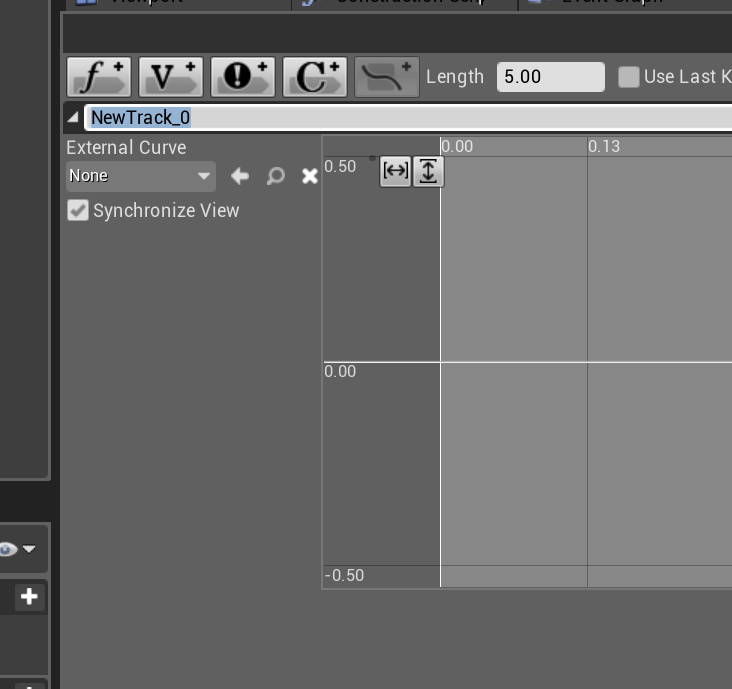Browse to External Curve asset magnifier icon
The height and width of the screenshot is (689, 732).
[275, 176]
